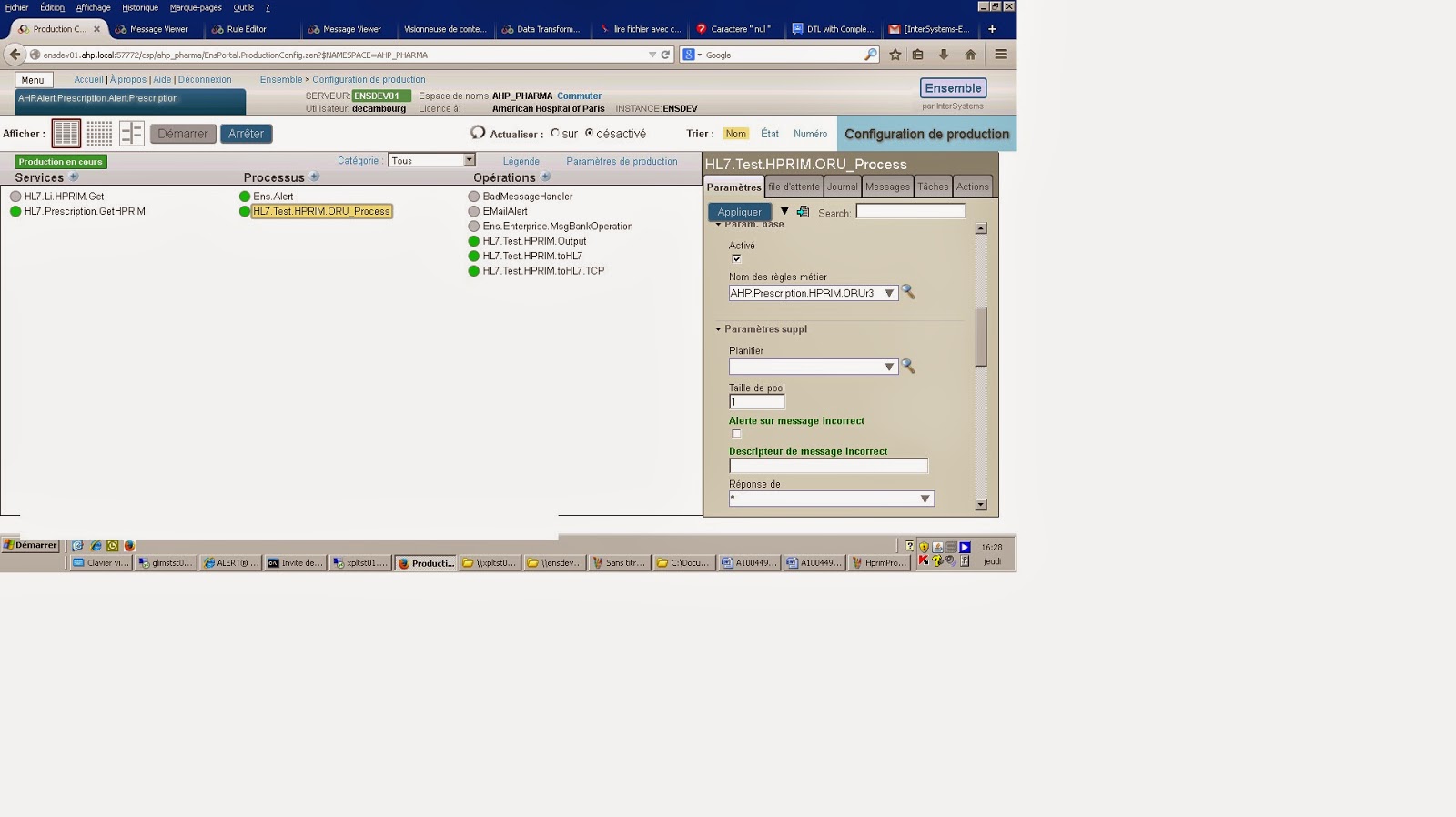The image size is (1456, 817).
Task: Click the settings panel scrollbar thumb
Action: click(x=981, y=337)
